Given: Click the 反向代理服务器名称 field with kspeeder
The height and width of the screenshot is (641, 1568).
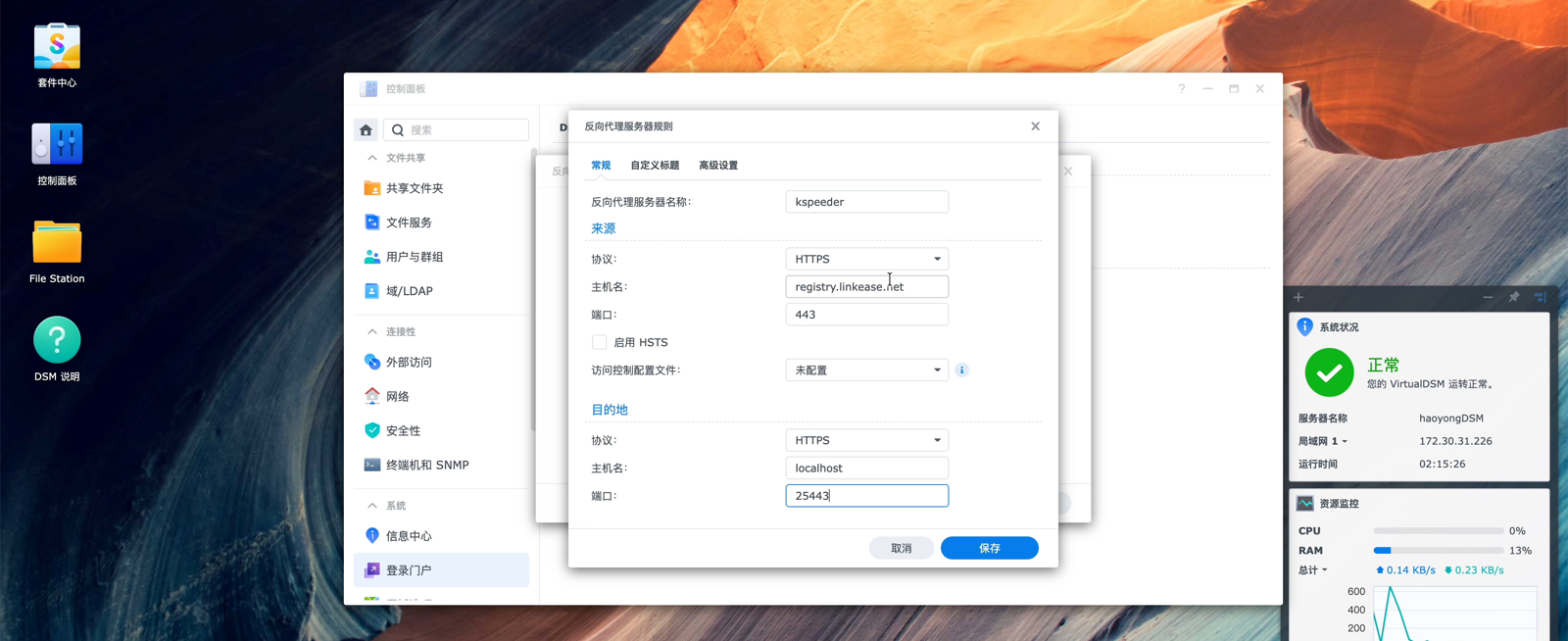Looking at the screenshot, I should pyautogui.click(x=867, y=202).
